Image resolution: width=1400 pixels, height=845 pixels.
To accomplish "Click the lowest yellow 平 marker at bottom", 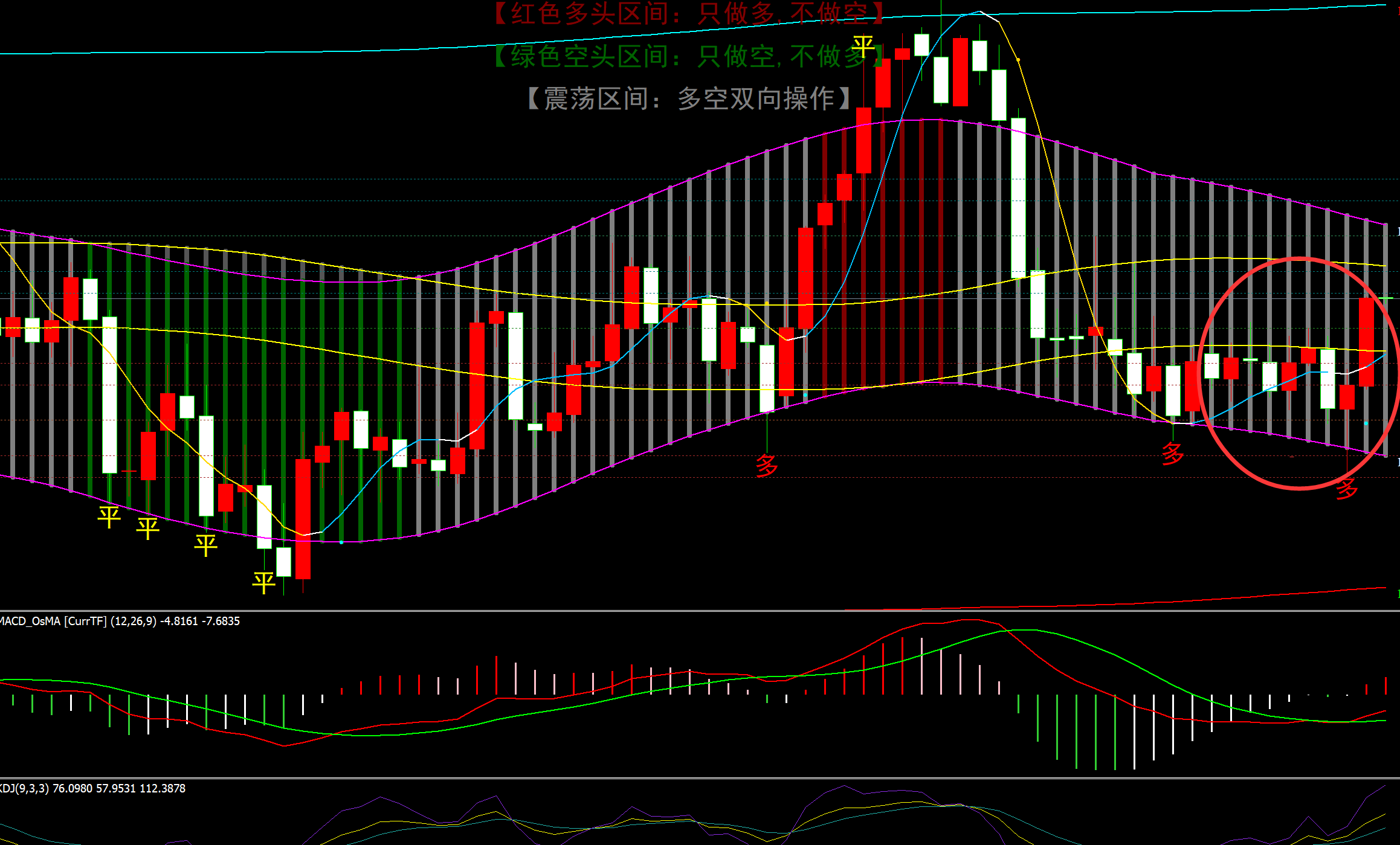I will [x=264, y=583].
